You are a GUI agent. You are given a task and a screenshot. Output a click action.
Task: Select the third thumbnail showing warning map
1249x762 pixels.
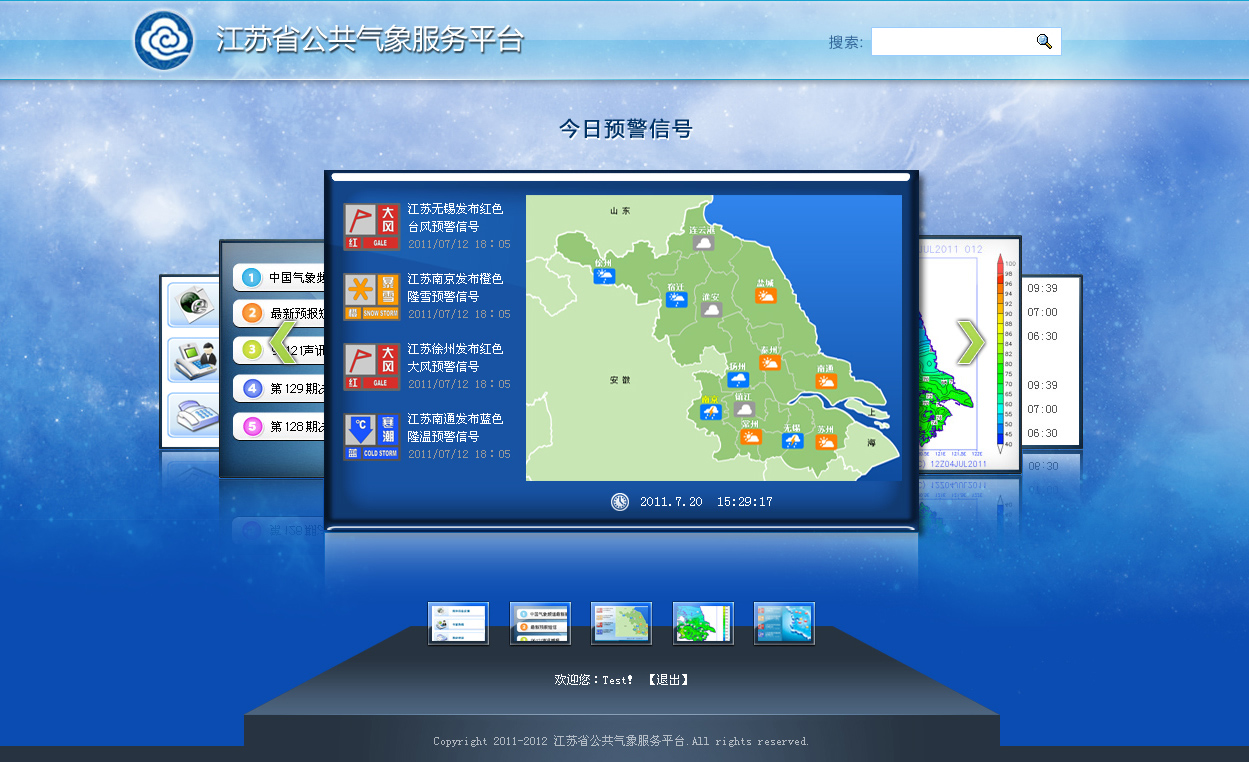tap(621, 624)
